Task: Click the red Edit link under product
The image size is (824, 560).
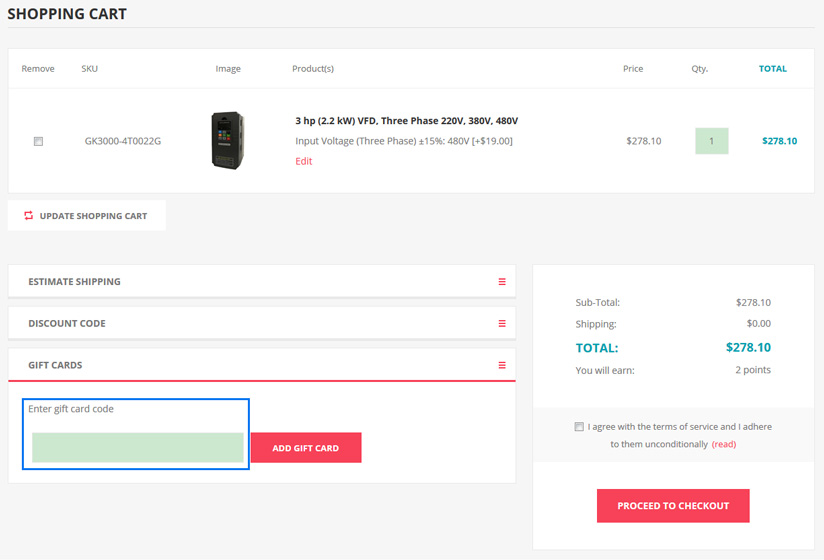Action: click(x=303, y=161)
